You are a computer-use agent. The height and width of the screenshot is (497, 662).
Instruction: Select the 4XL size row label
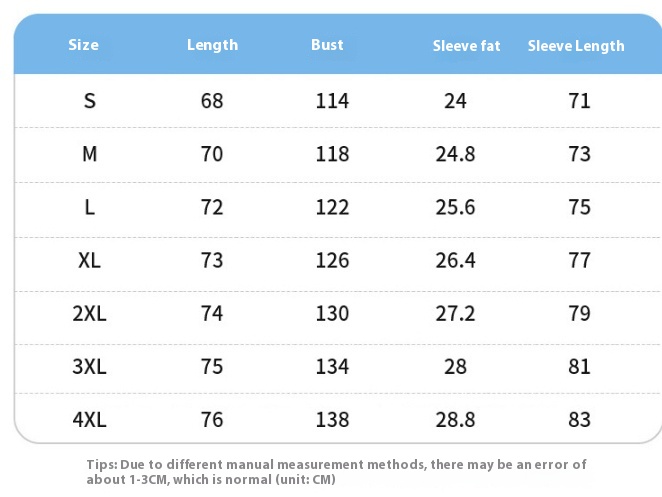(x=90, y=420)
